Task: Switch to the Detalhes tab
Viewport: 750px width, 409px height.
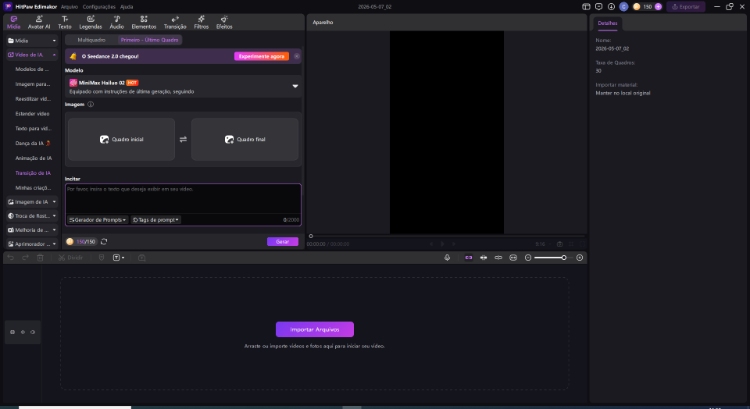Action: 607,23
